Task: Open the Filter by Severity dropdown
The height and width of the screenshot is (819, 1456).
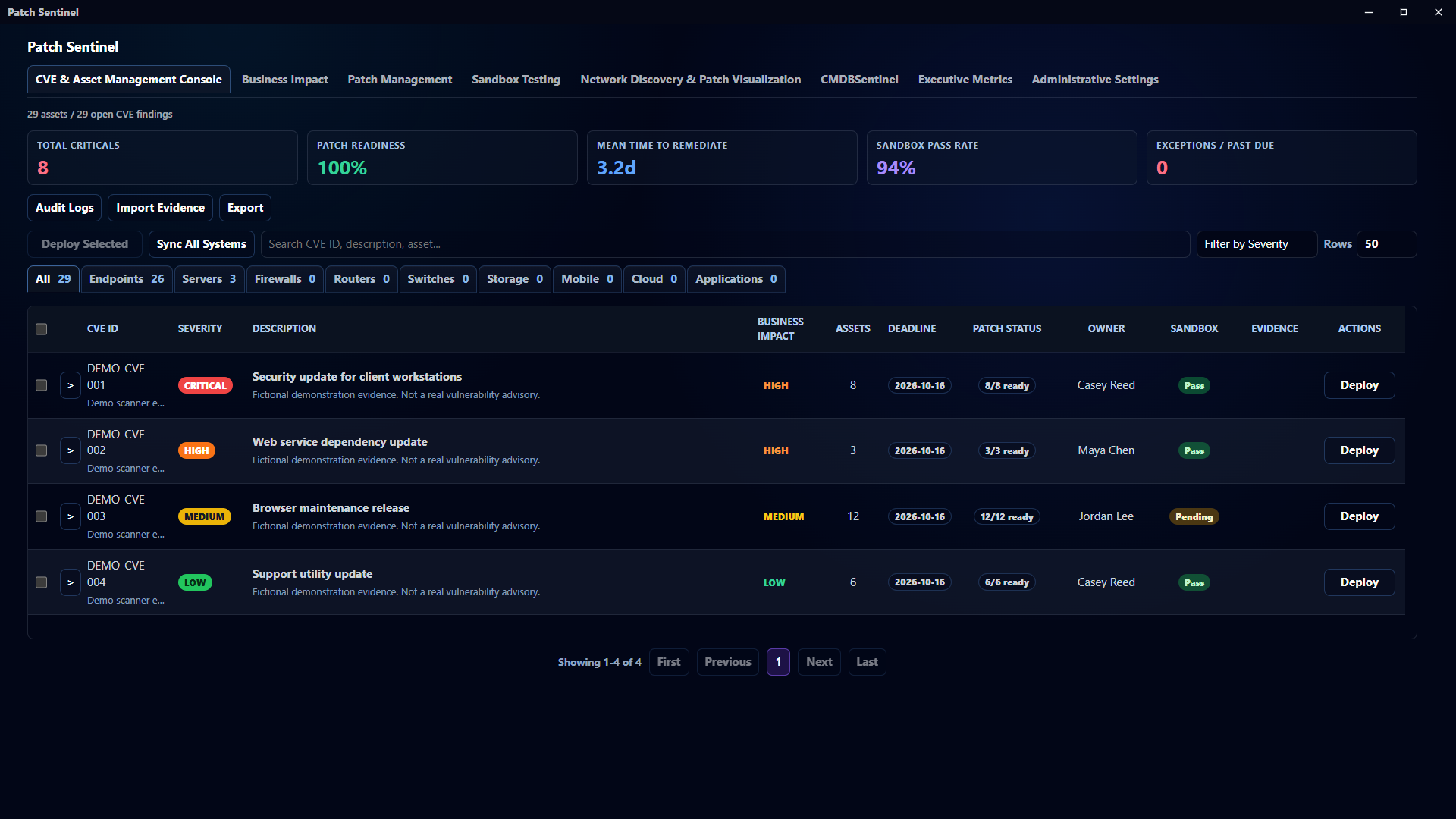Action: coord(1257,244)
